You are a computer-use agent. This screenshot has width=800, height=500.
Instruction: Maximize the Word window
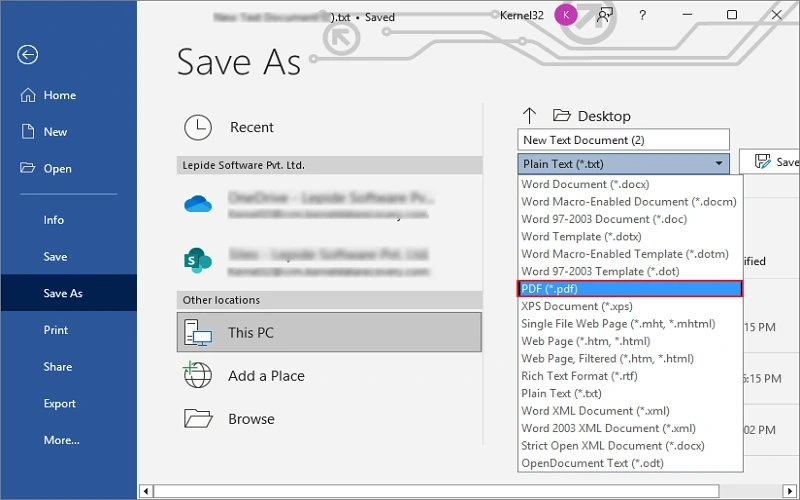click(x=732, y=15)
